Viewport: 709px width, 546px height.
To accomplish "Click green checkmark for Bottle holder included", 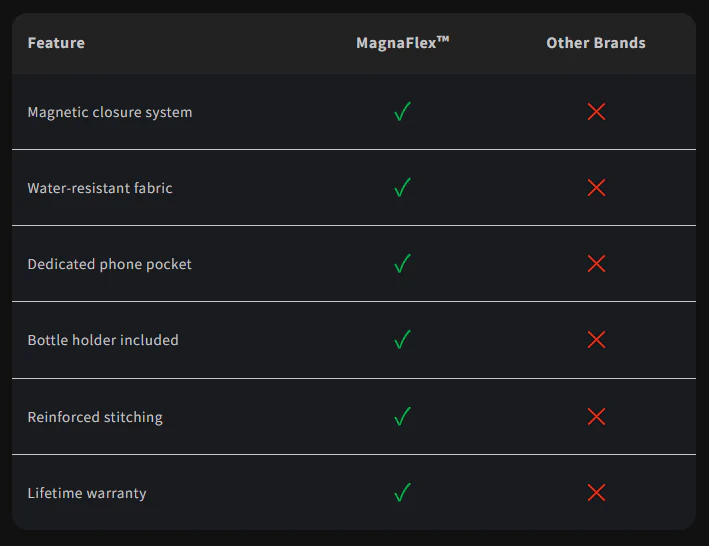I will coord(402,339).
